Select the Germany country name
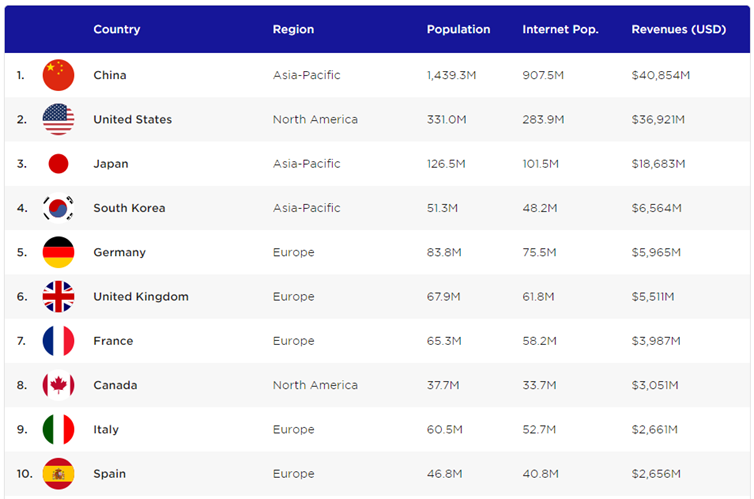The image size is (754, 499). point(119,252)
